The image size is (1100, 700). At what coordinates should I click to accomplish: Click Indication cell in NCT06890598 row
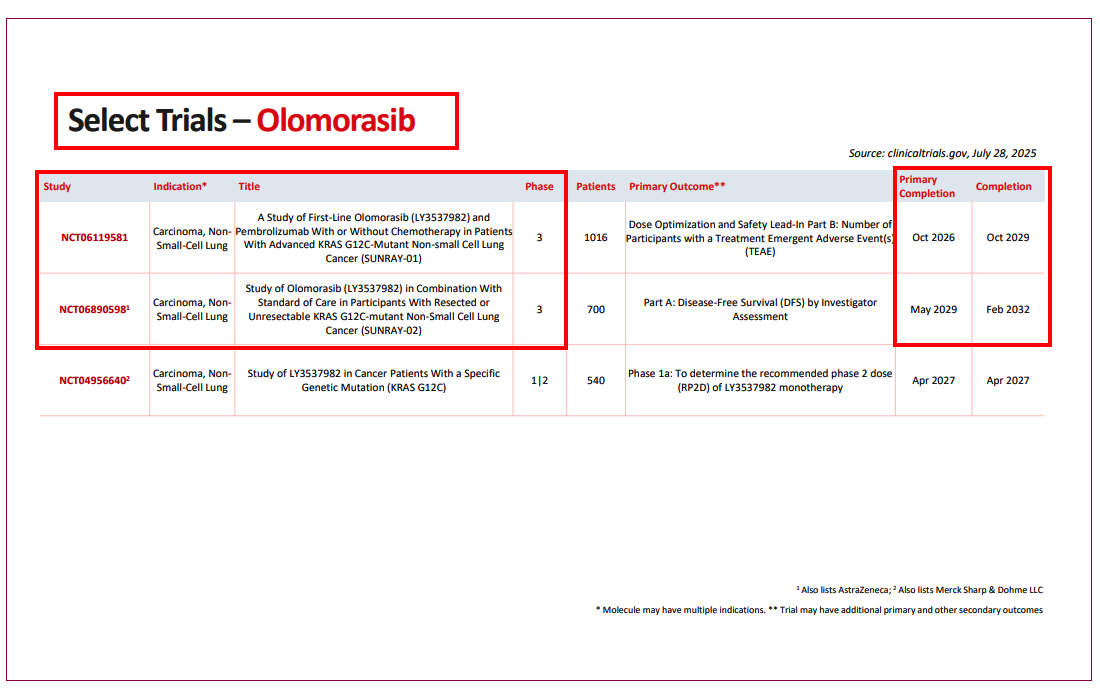192,309
